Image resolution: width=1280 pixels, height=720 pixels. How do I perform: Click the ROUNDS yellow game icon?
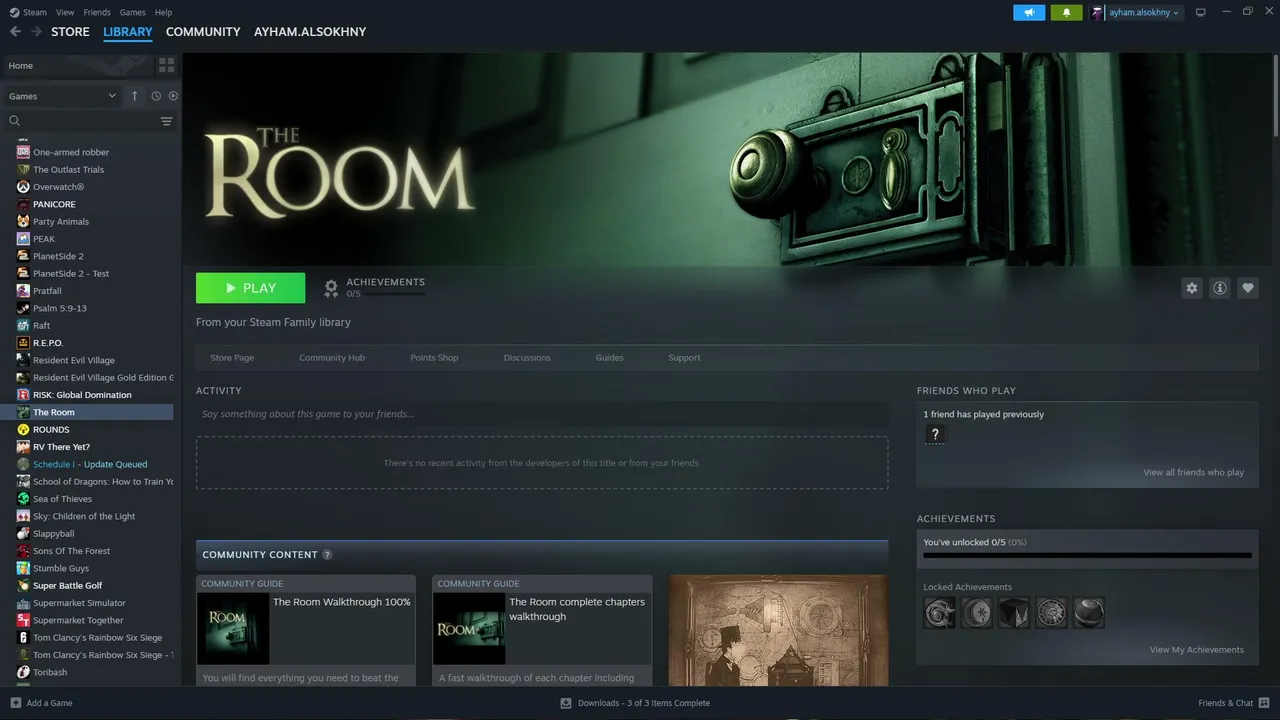[x=23, y=430]
